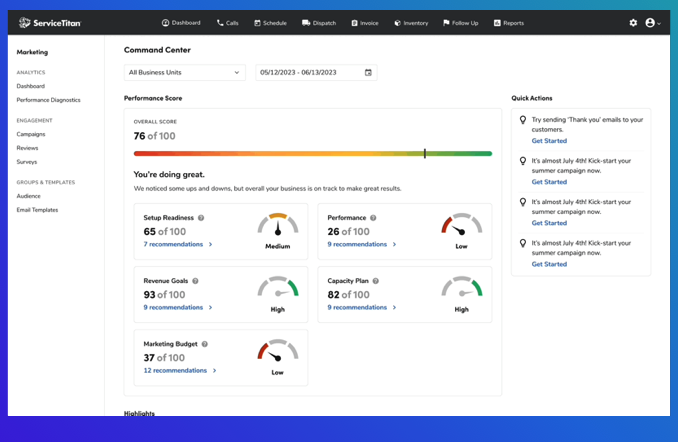Open the Reports menu
Image resolution: width=678 pixels, height=442 pixels.
(508, 22)
